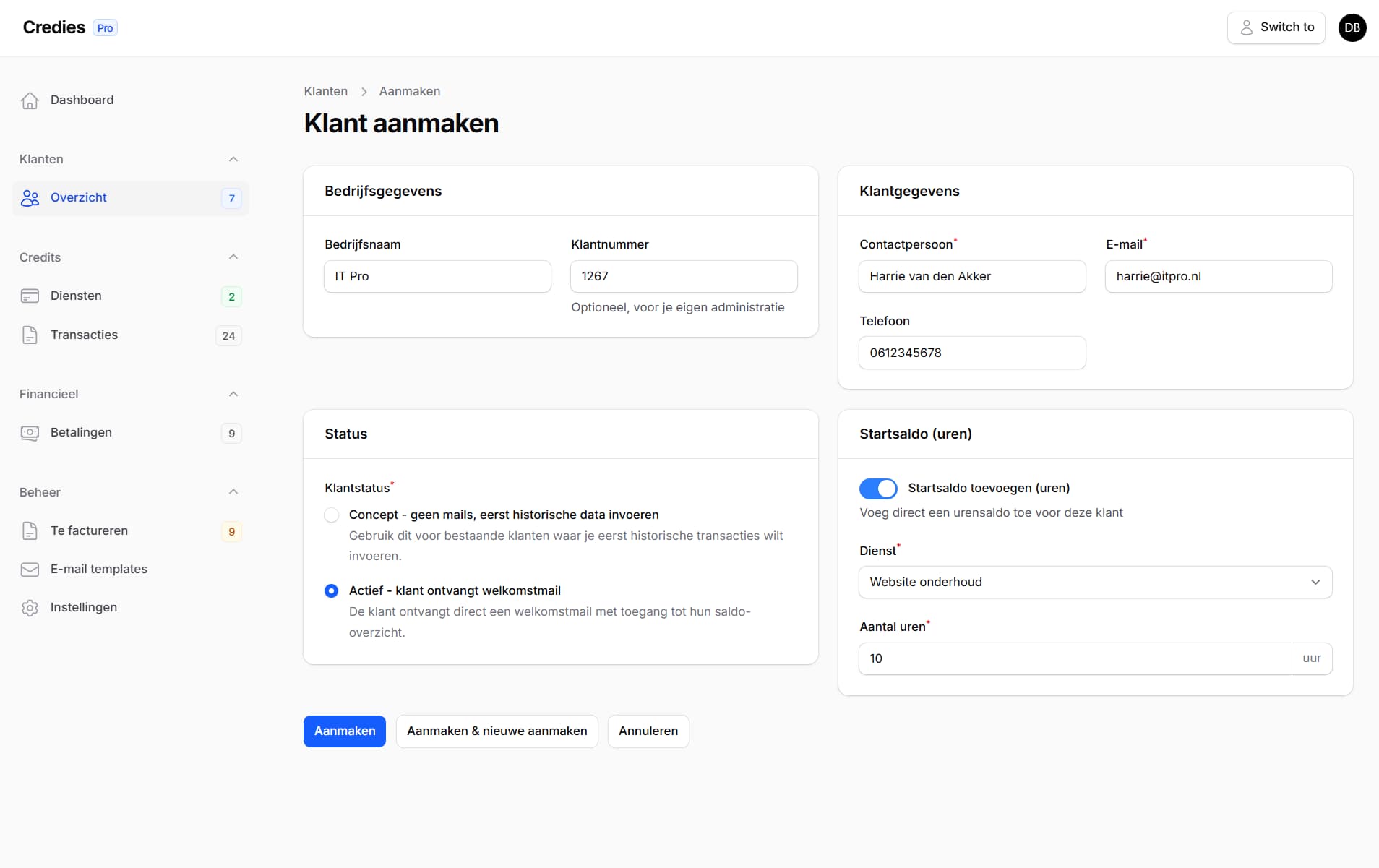Click the blue Aanmaken button
The image size is (1379, 868).
[x=345, y=731]
